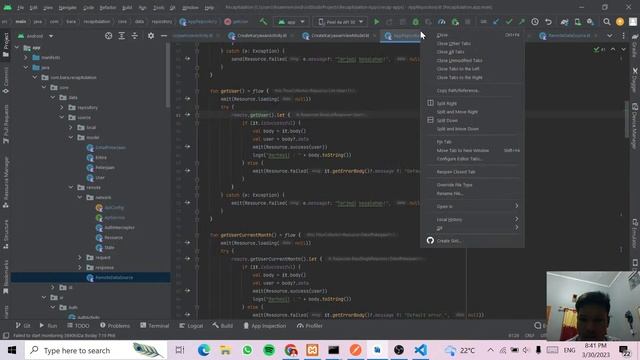Click the Search Everywhere magnifier icon
This screenshot has width=640, height=360.
click(607, 22)
